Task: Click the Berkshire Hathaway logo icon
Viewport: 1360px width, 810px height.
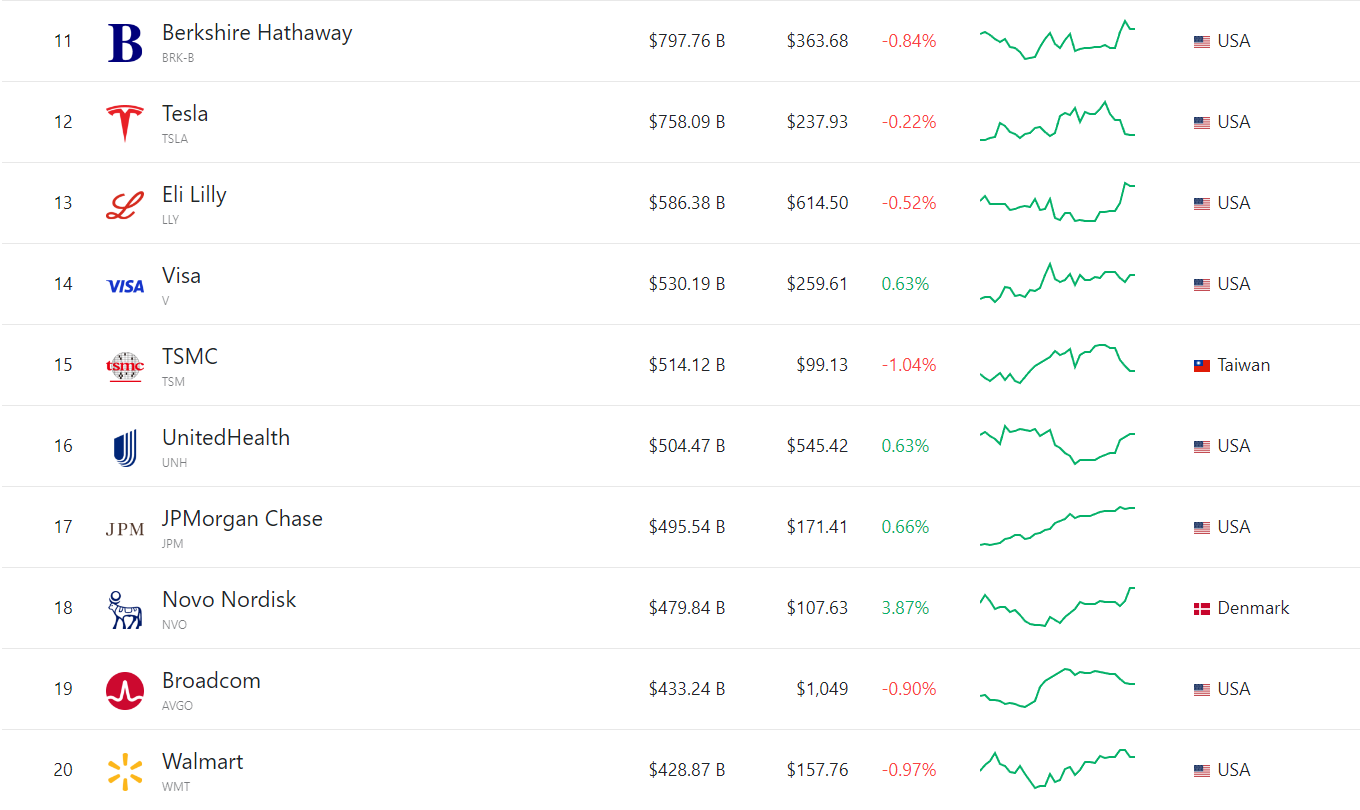Action: pyautogui.click(x=125, y=42)
